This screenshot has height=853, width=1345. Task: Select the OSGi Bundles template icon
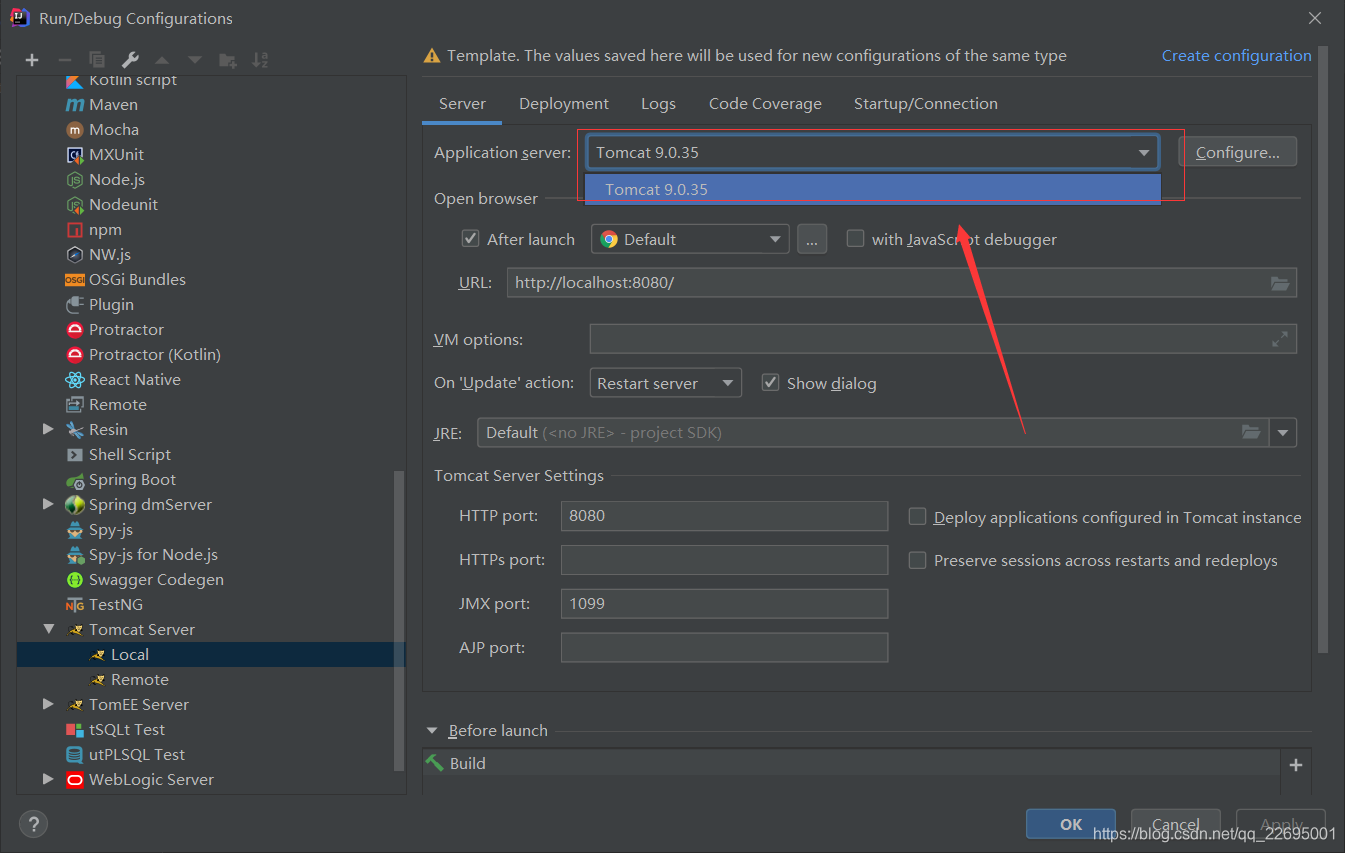point(75,280)
